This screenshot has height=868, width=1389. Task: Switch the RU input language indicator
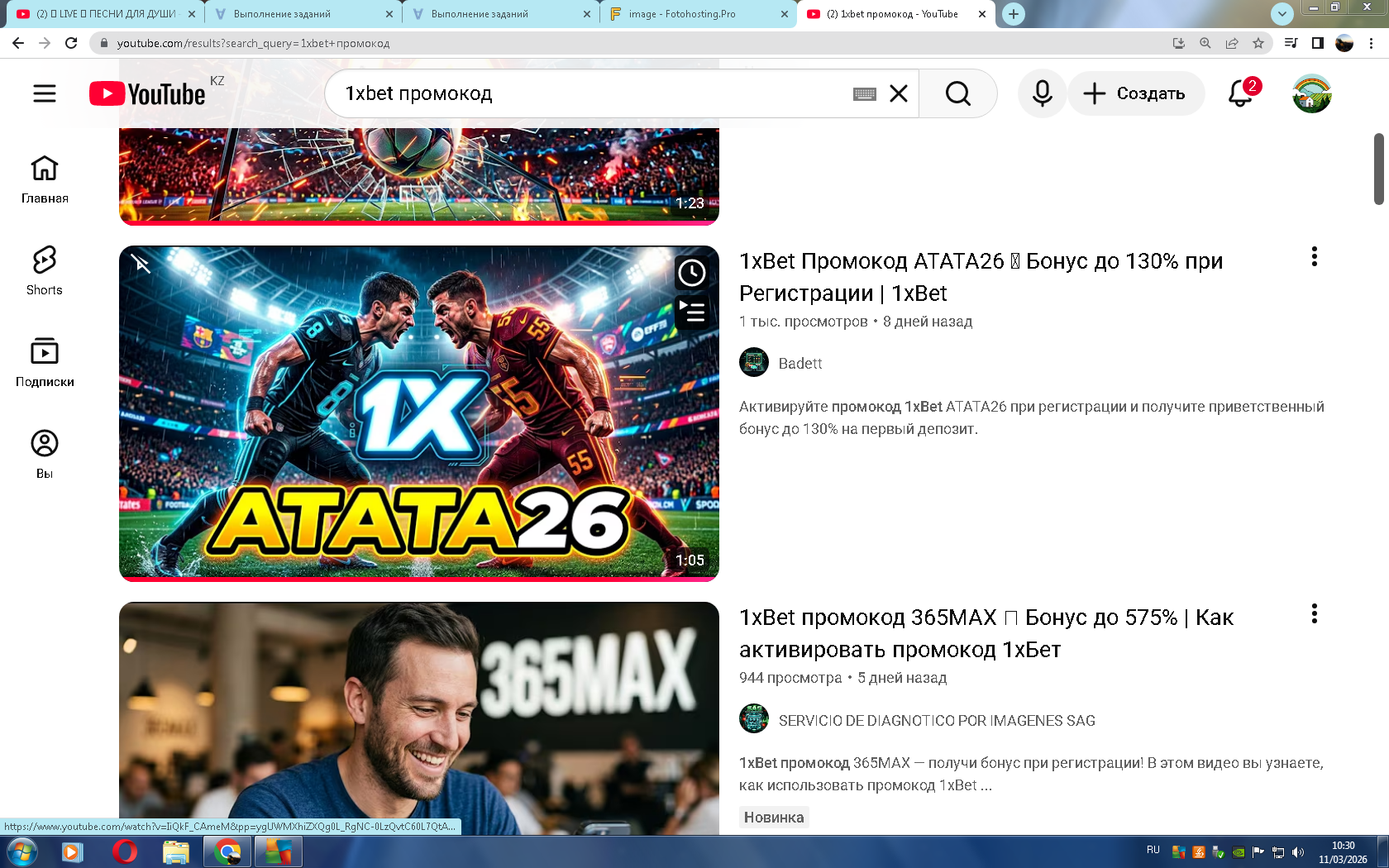(1153, 850)
